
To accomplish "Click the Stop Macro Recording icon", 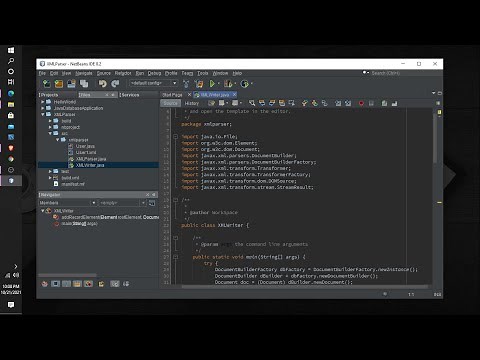I will (x=371, y=103).
